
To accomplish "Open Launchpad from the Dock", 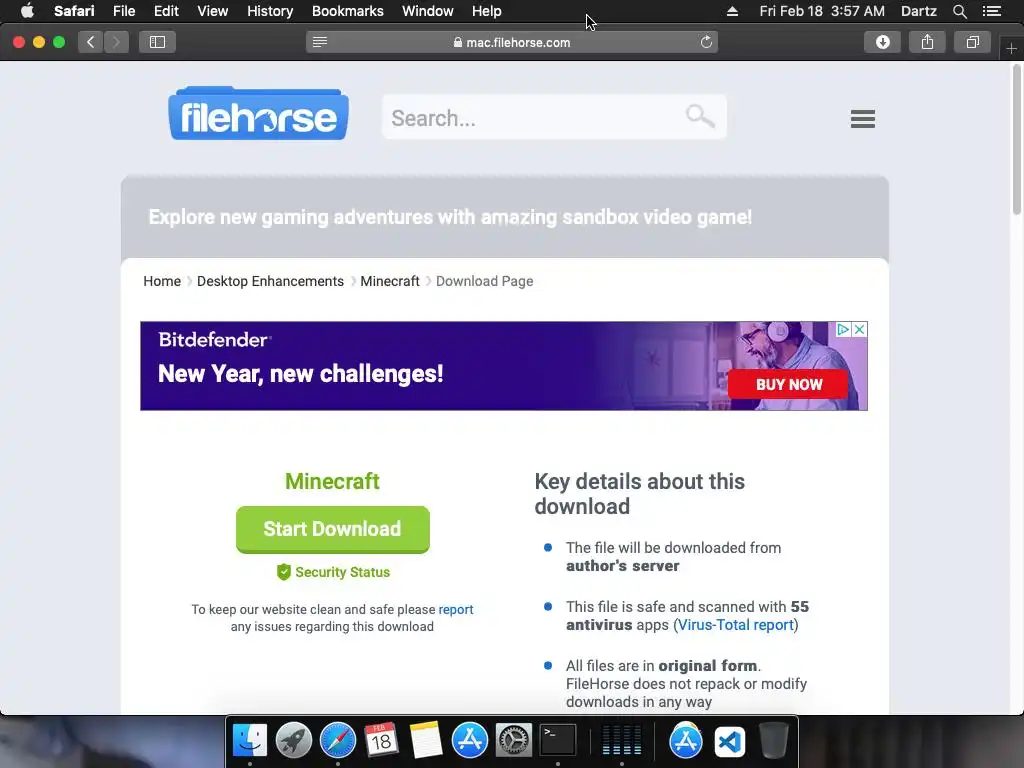I will (x=294, y=741).
